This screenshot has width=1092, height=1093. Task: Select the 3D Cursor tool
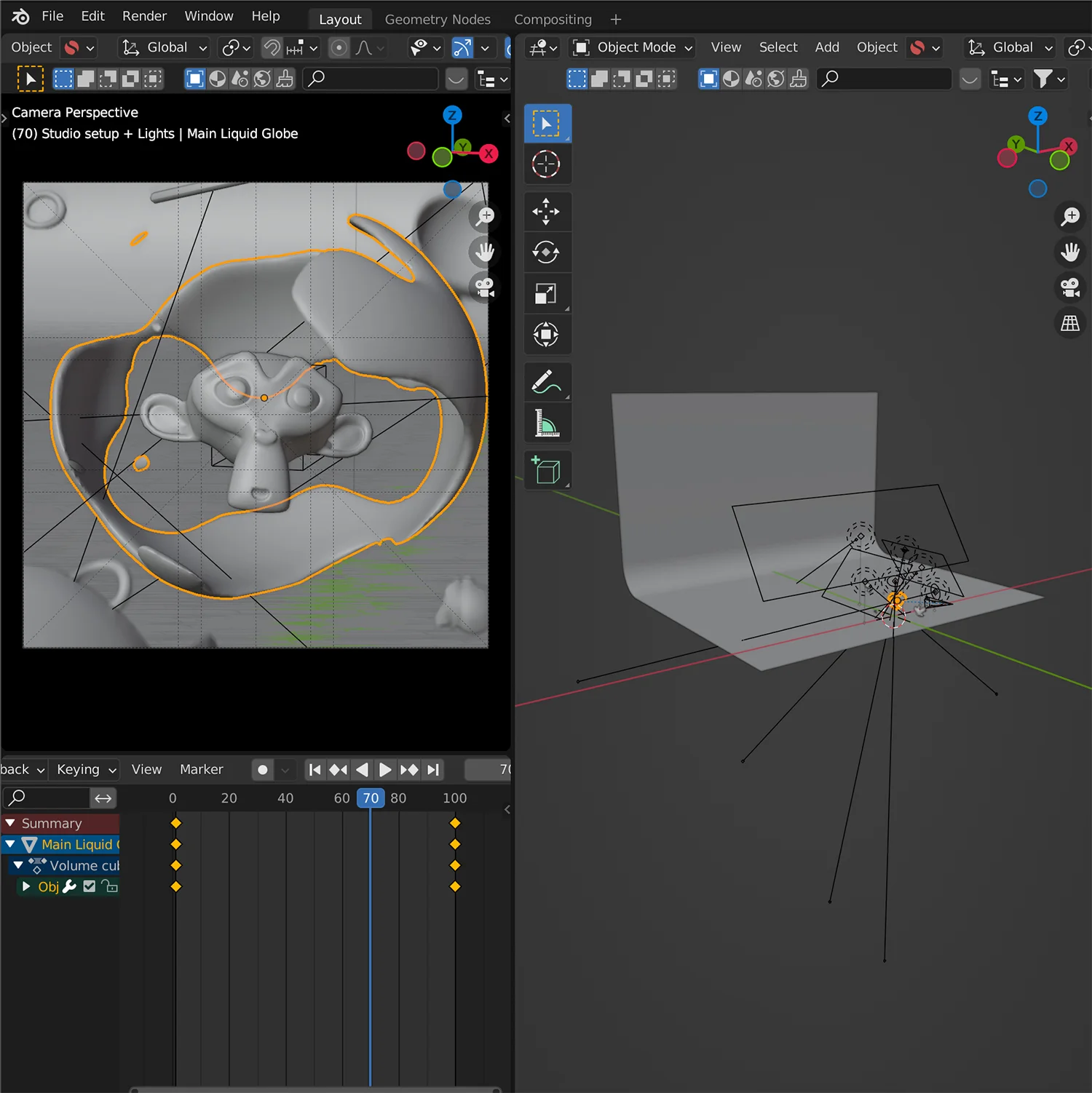pos(547,164)
